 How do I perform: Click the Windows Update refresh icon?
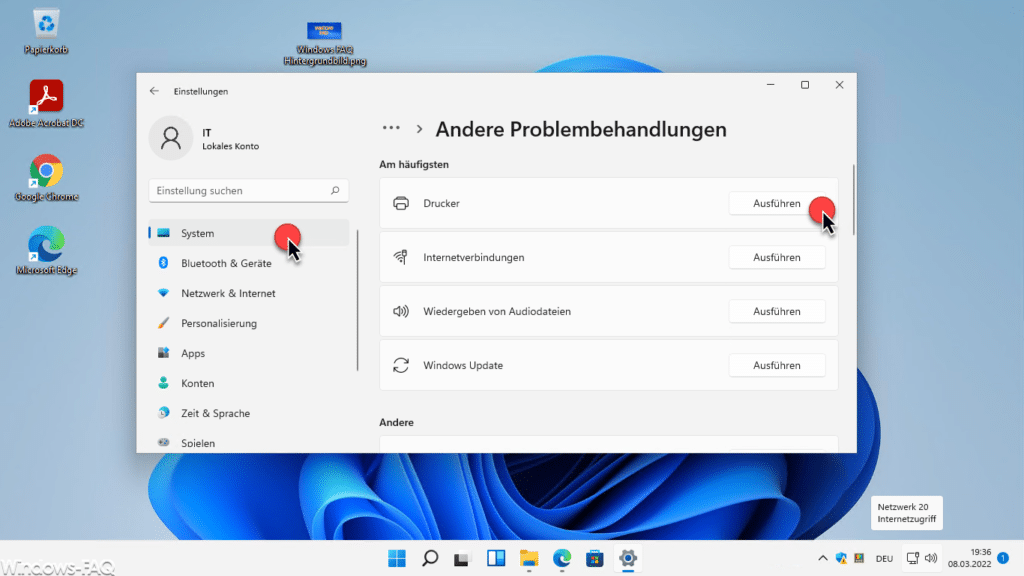[401, 365]
